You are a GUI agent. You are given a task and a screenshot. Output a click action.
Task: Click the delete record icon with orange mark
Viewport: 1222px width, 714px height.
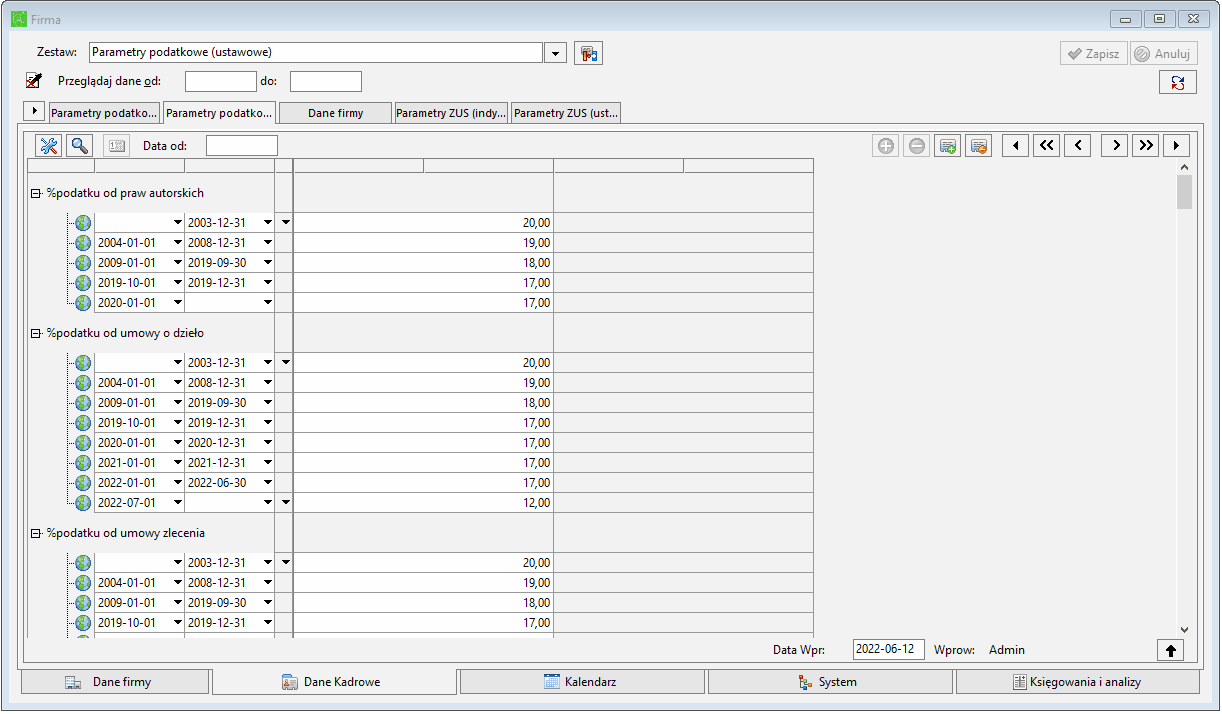[x=978, y=146]
